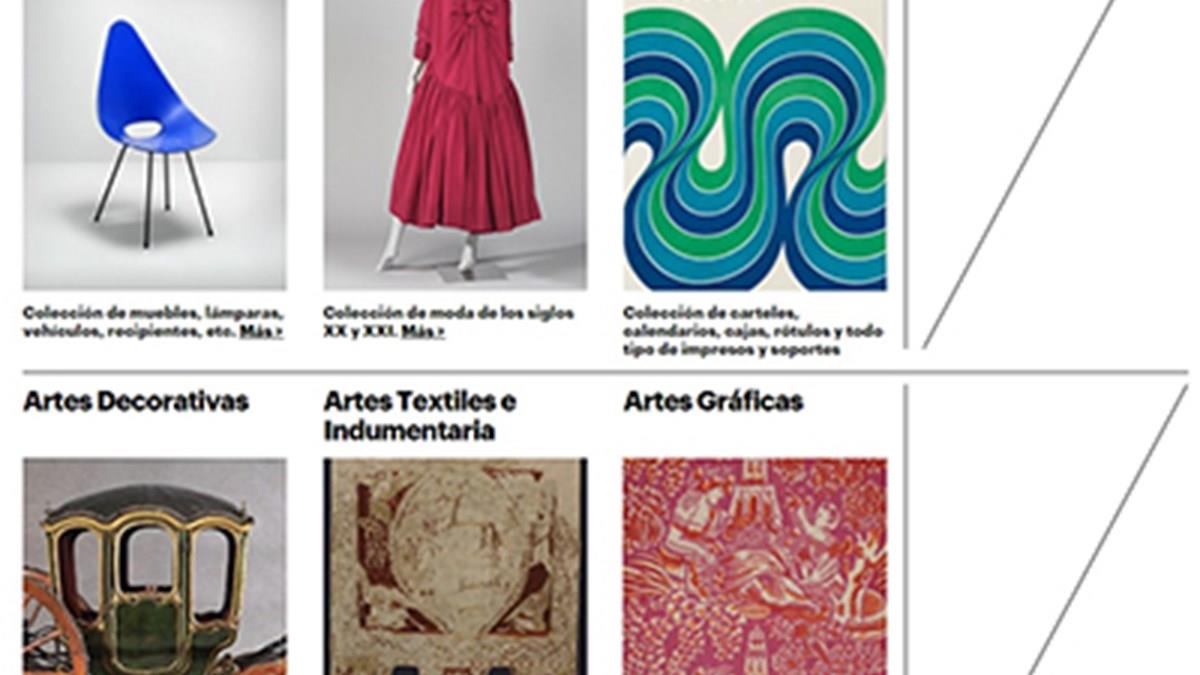Open the red printed graphic artwork image
1200x675 pixels.
tap(755, 567)
